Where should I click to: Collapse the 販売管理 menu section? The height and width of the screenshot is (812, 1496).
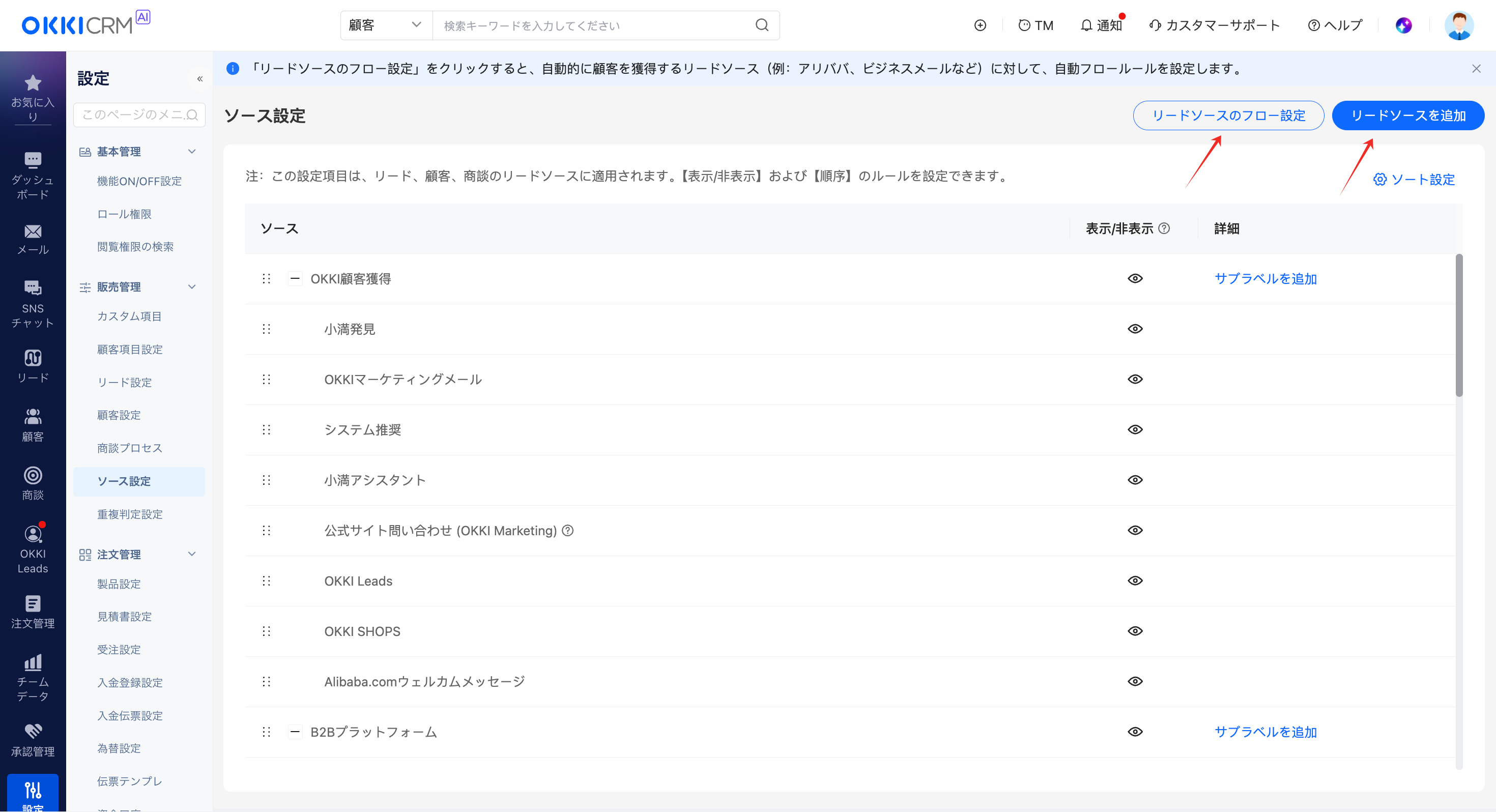point(192,287)
